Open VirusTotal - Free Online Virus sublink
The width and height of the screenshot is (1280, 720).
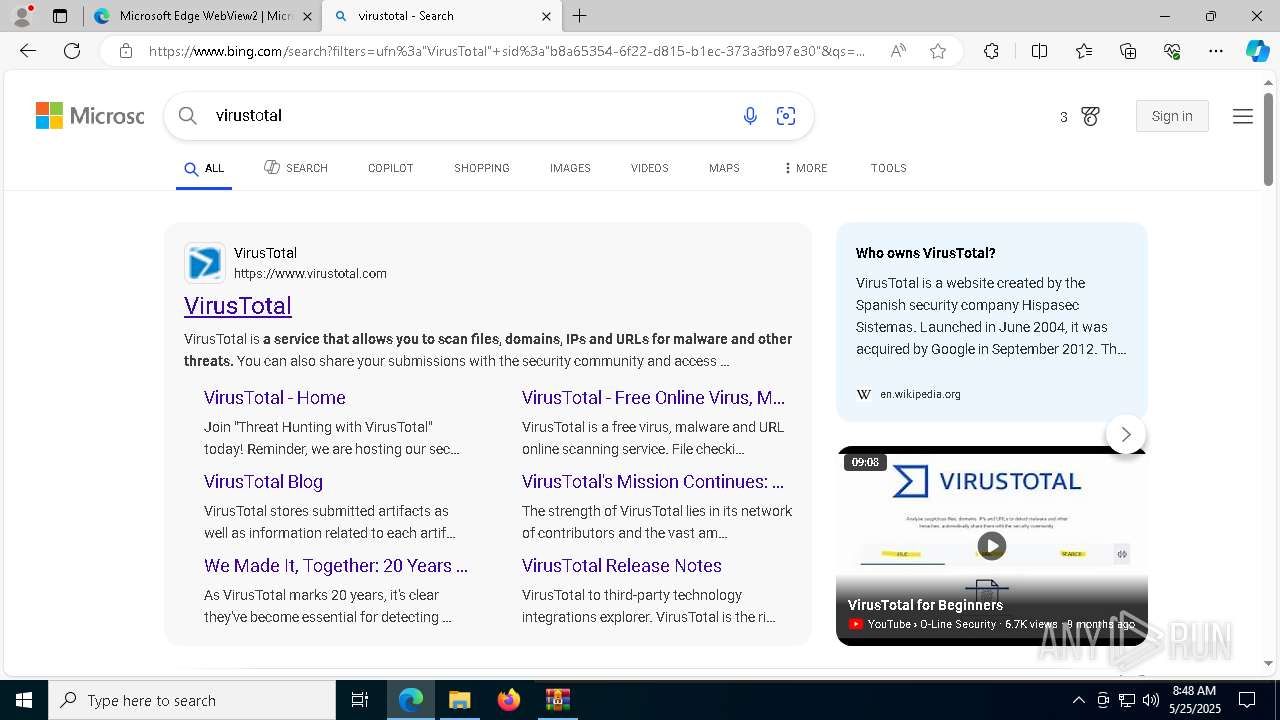653,398
